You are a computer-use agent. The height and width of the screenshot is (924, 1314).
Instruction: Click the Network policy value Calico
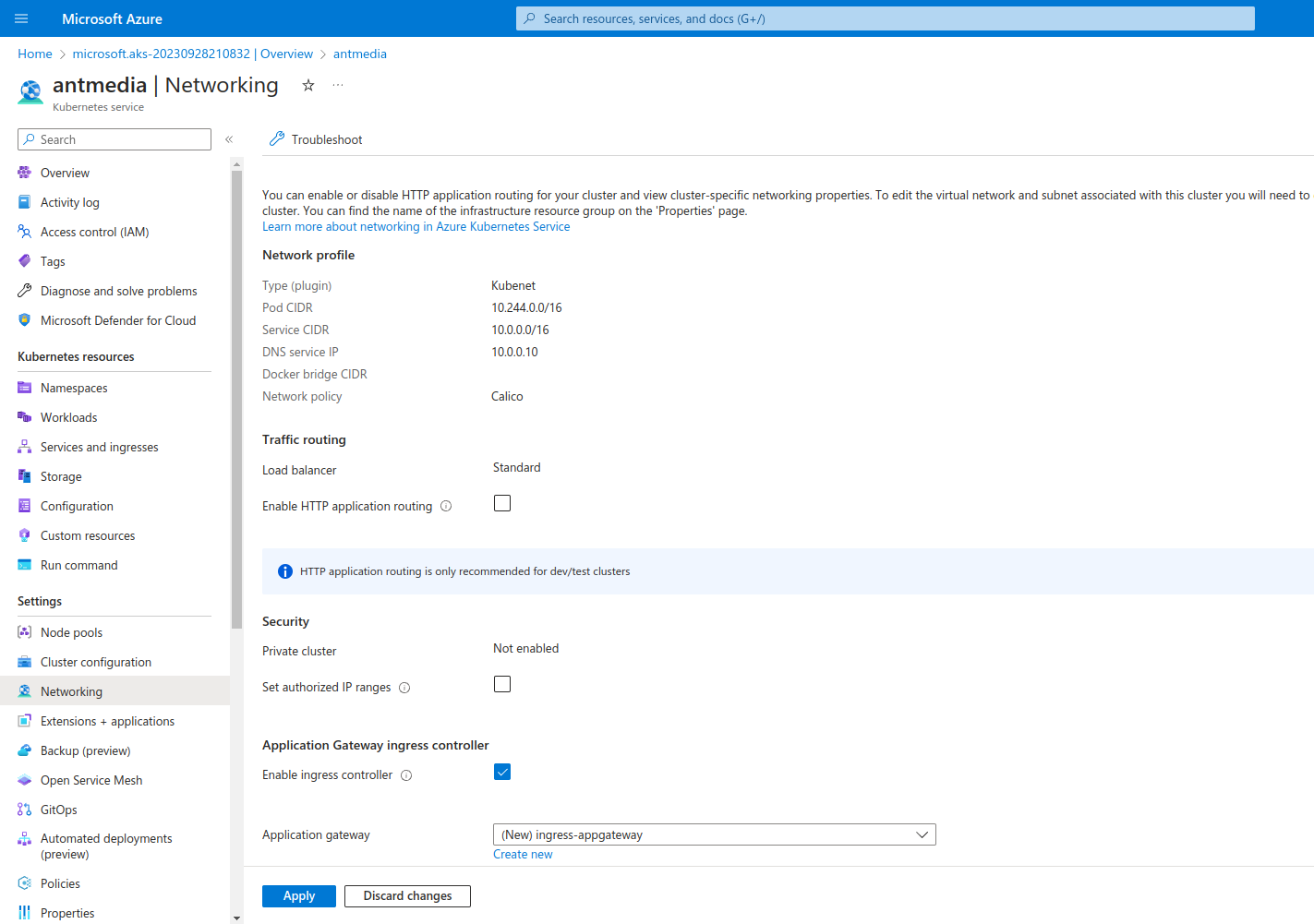pos(507,396)
